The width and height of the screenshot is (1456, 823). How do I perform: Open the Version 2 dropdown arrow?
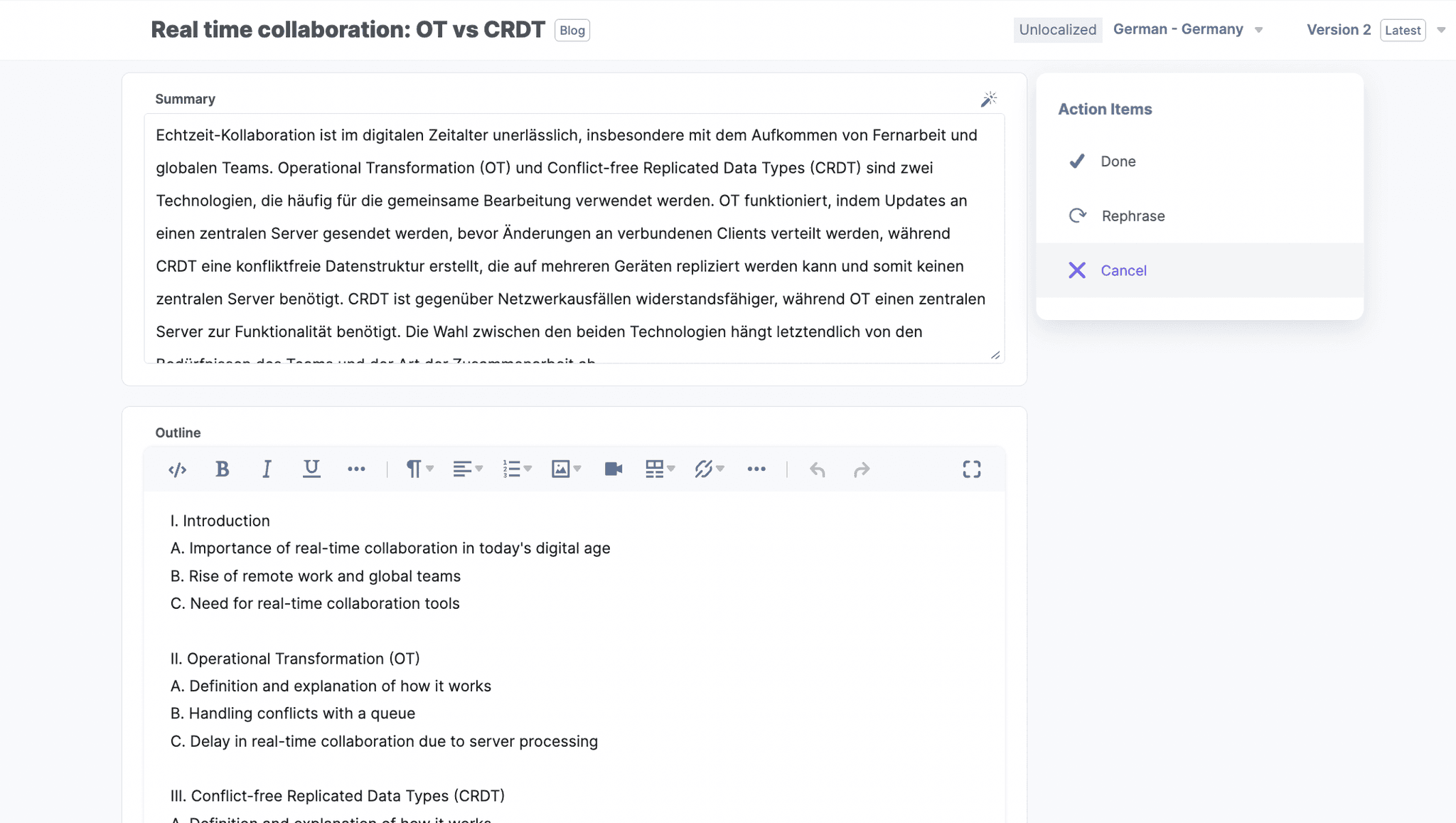coord(1441,30)
